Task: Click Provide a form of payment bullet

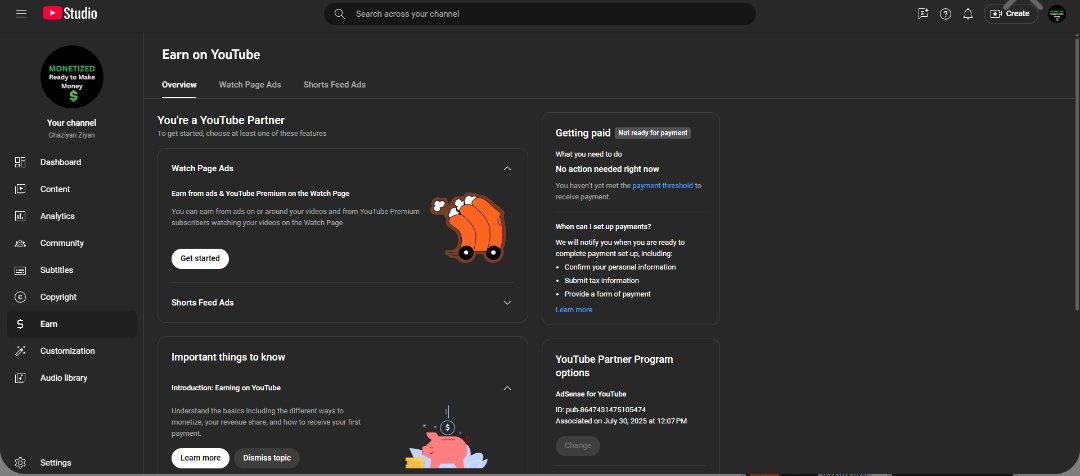Action: click(x=608, y=294)
